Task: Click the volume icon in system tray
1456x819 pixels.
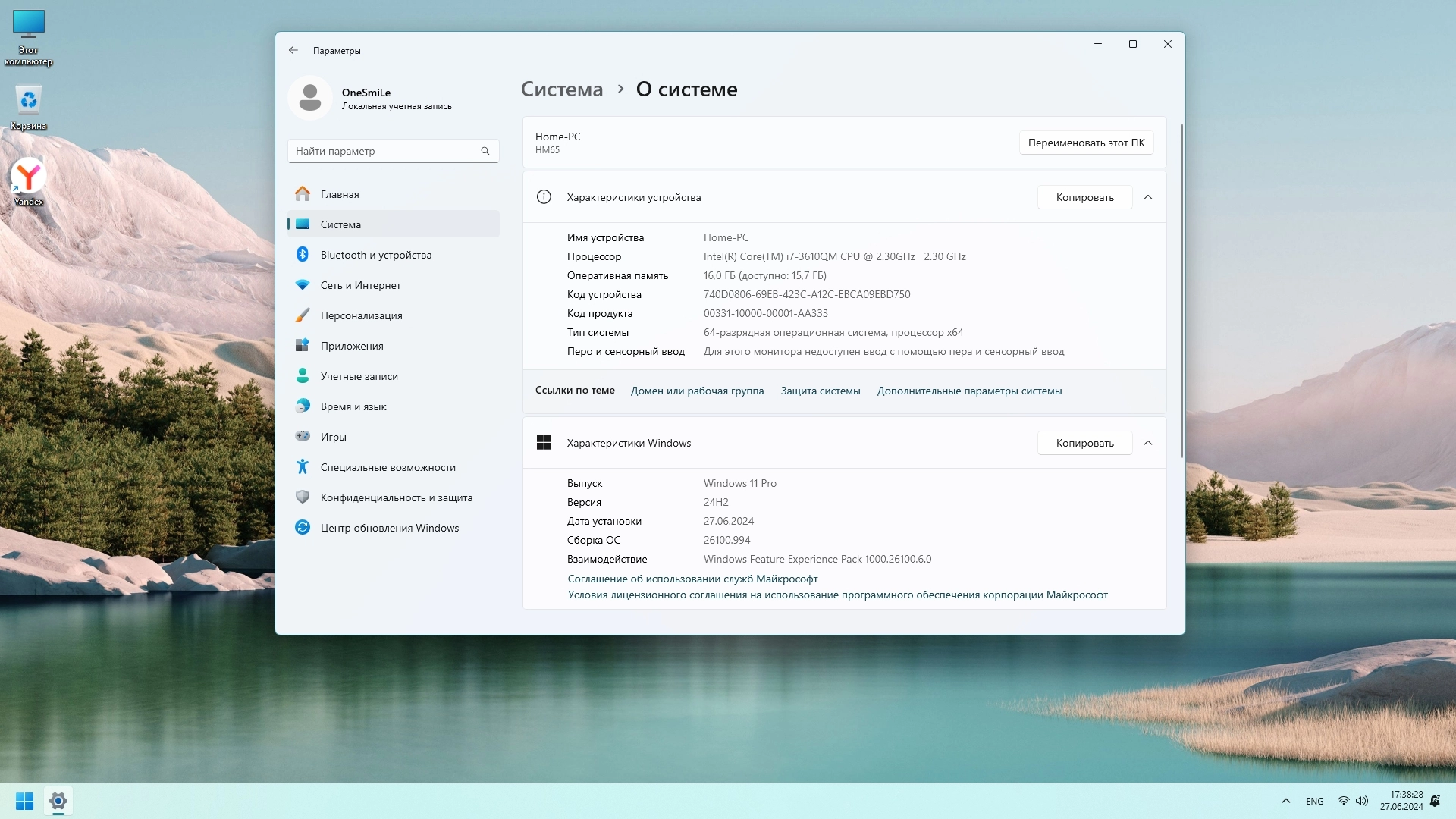Action: (1362, 801)
